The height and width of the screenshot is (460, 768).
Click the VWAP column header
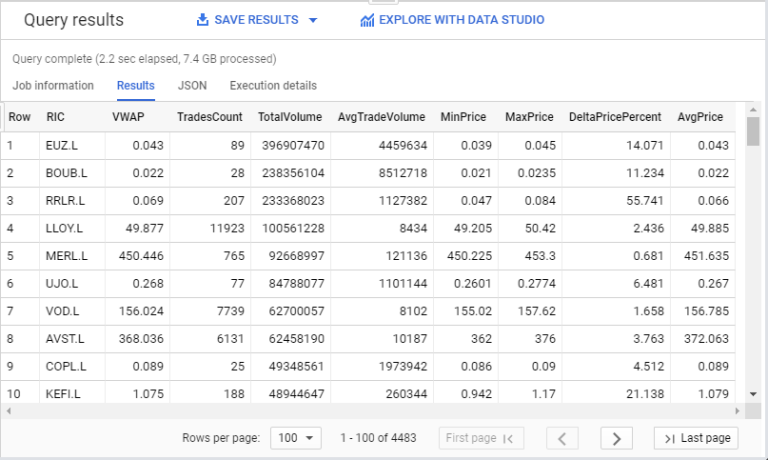click(x=127, y=117)
